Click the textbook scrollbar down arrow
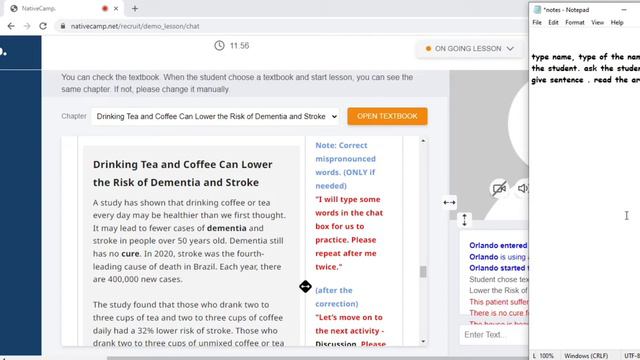 click(423, 341)
